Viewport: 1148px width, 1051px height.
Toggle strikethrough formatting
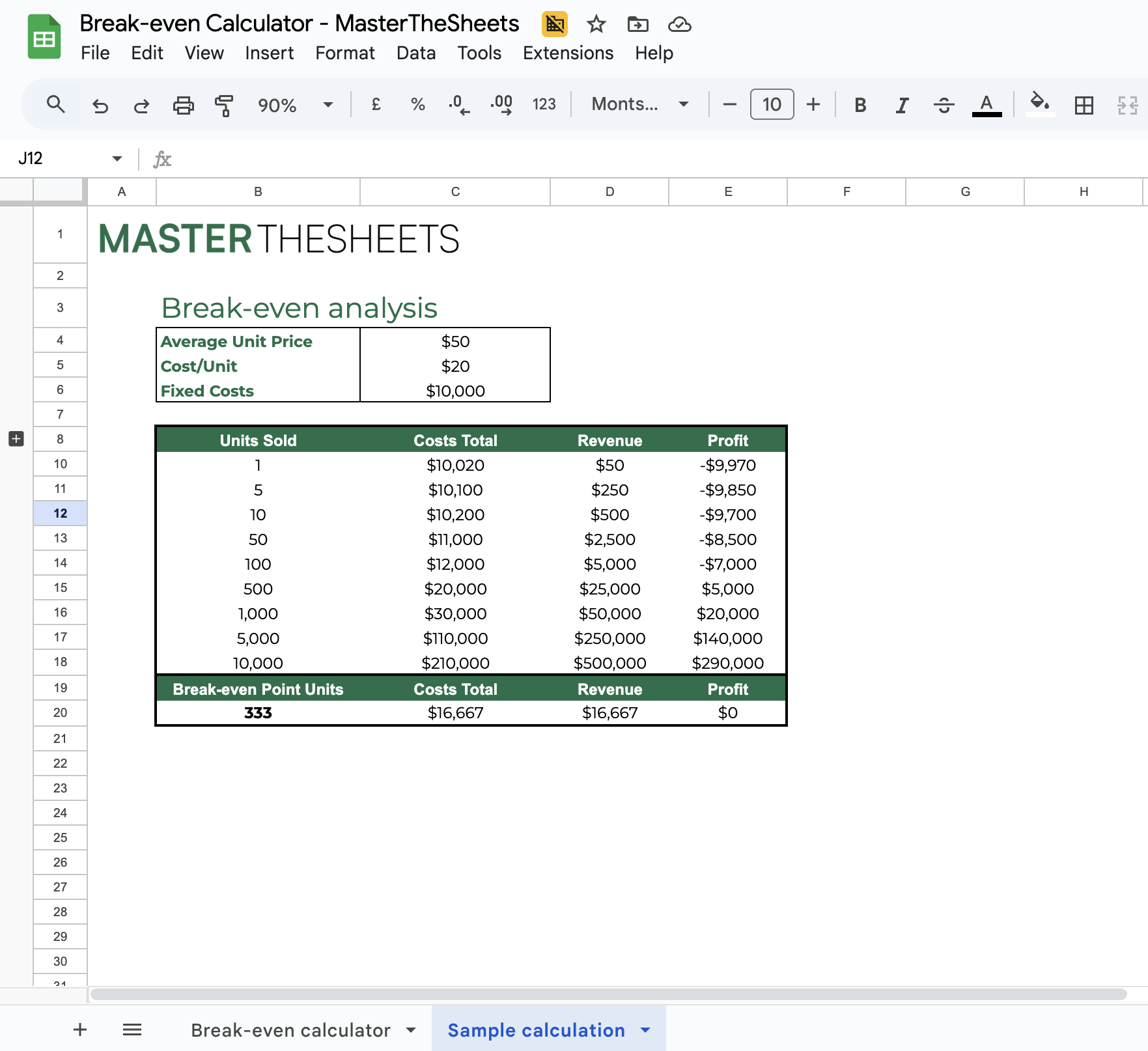click(x=944, y=105)
